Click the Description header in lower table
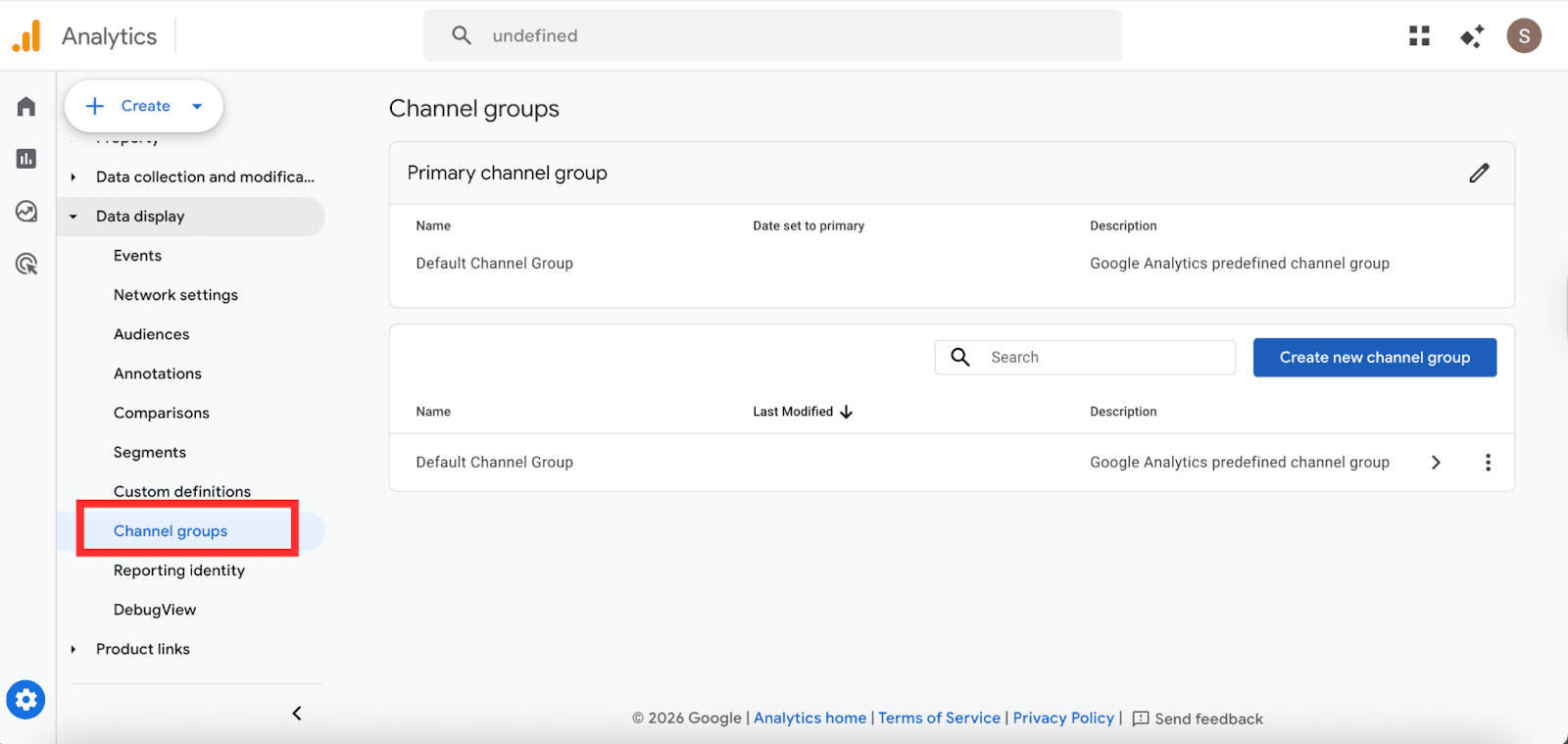 [1123, 412]
